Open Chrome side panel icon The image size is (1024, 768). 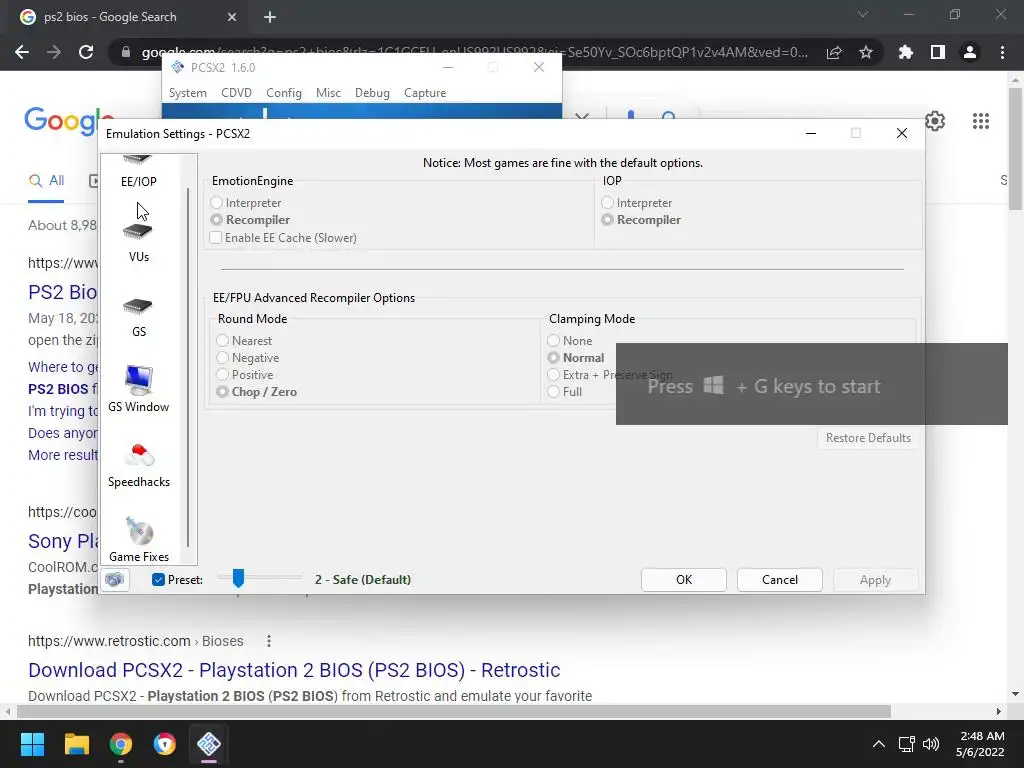[937, 52]
